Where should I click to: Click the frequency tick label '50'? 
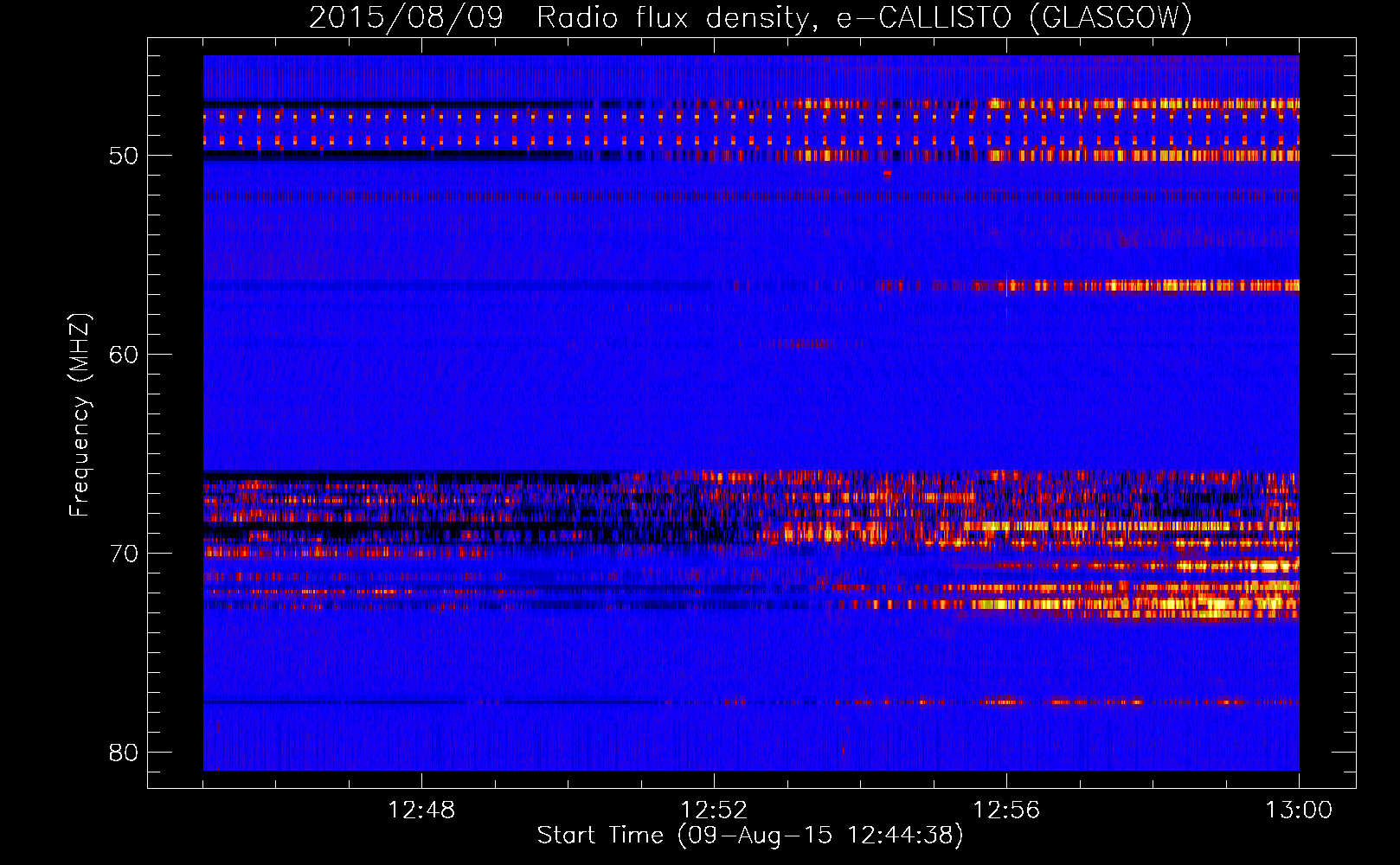124,156
